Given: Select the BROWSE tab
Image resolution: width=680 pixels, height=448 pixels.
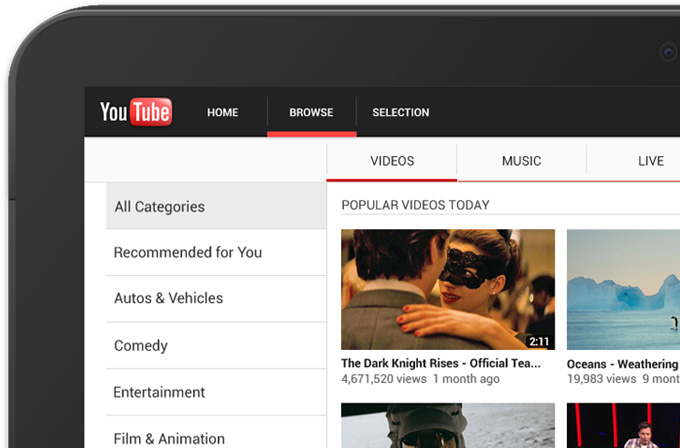Looking at the screenshot, I should point(311,112).
